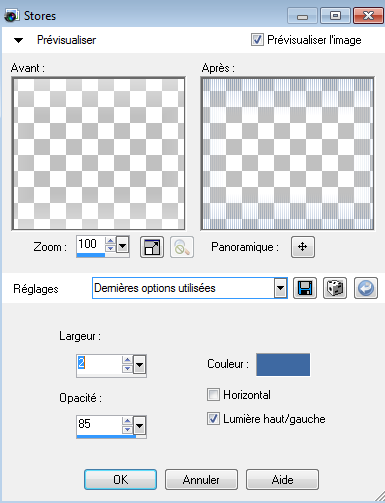
Task: Click the Après preview pane
Action: point(287,153)
